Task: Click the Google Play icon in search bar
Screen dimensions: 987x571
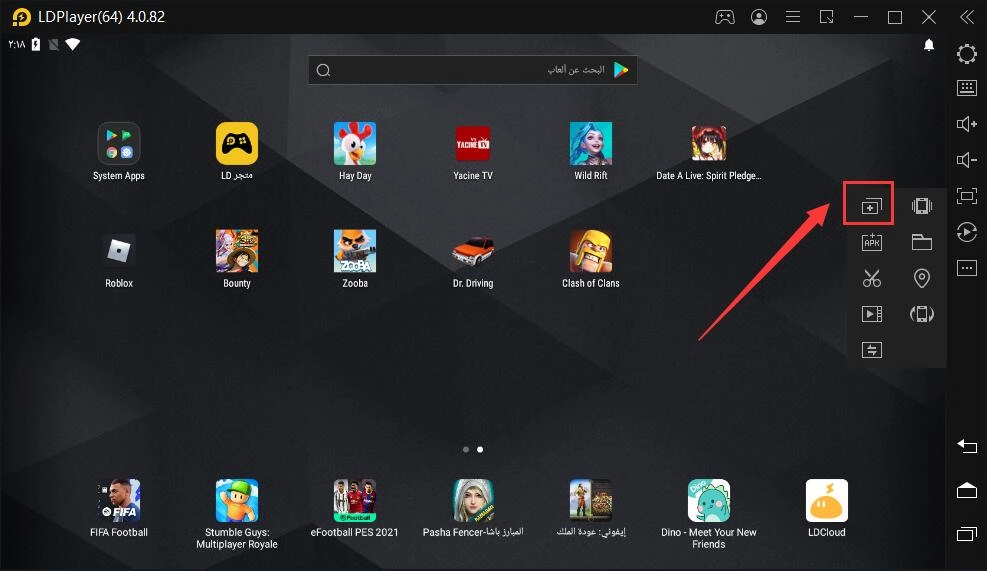Action: coord(621,70)
